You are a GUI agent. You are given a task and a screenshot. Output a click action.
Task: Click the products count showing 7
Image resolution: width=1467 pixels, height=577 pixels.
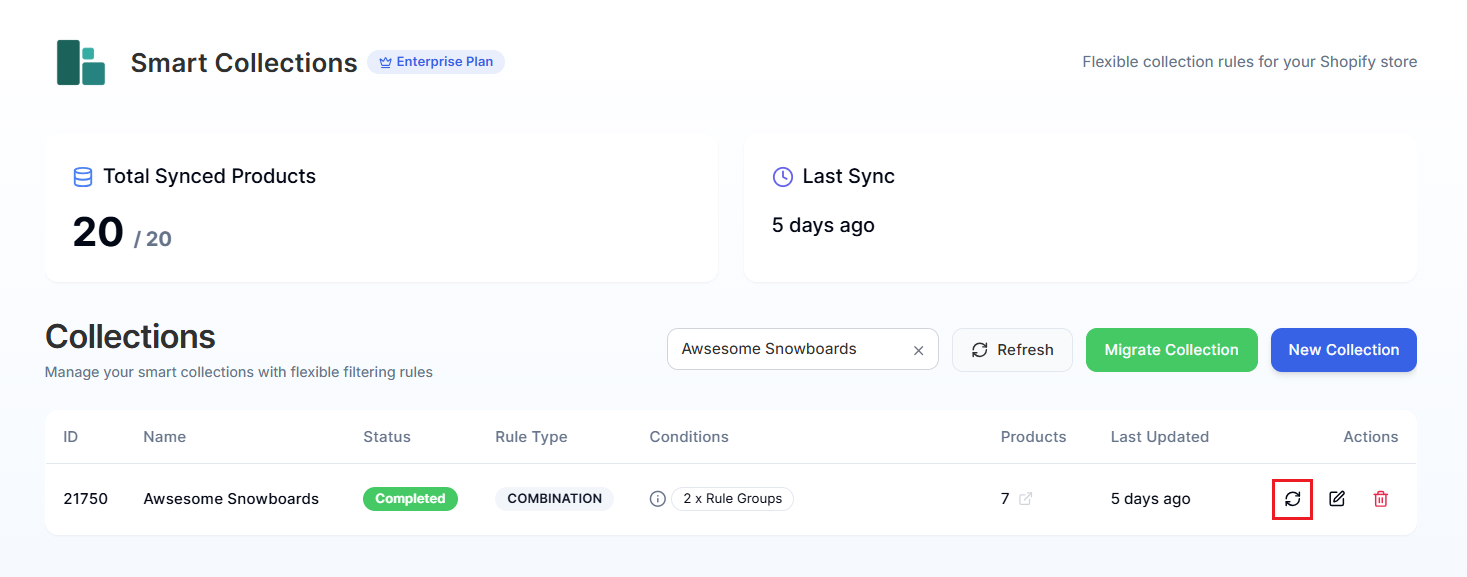pos(1006,498)
